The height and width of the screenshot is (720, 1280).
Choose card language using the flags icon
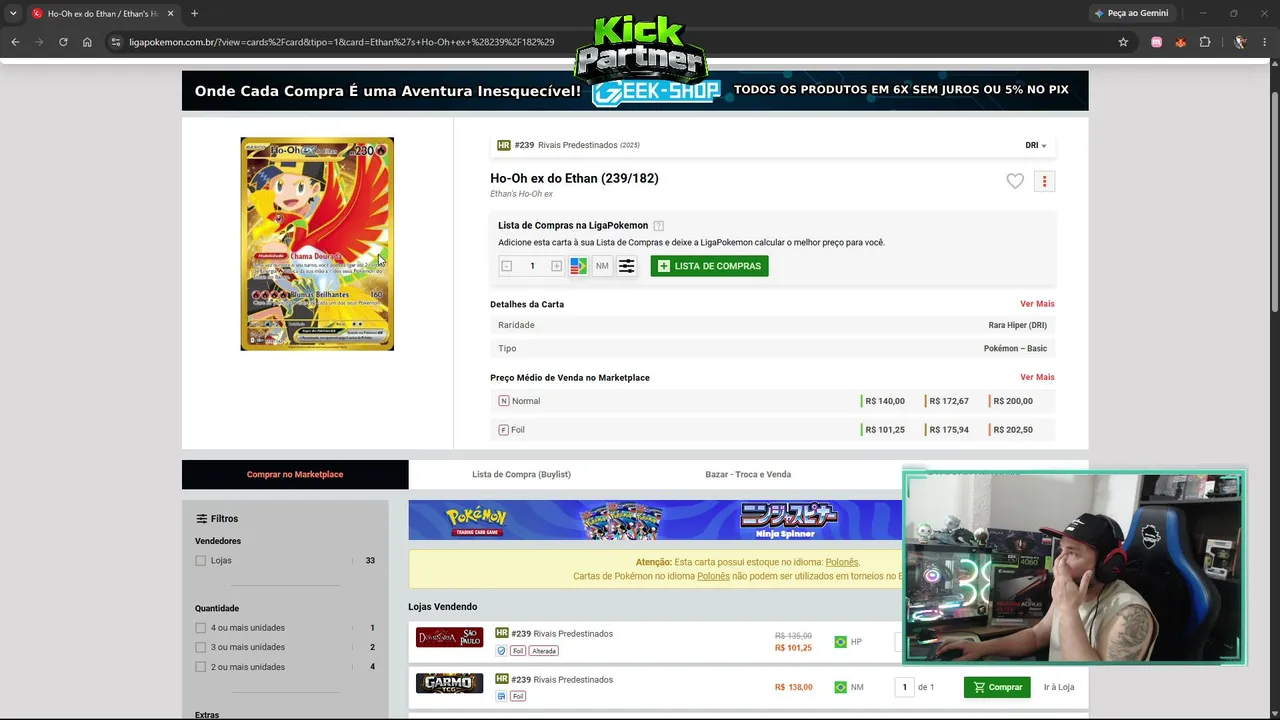[x=578, y=266]
